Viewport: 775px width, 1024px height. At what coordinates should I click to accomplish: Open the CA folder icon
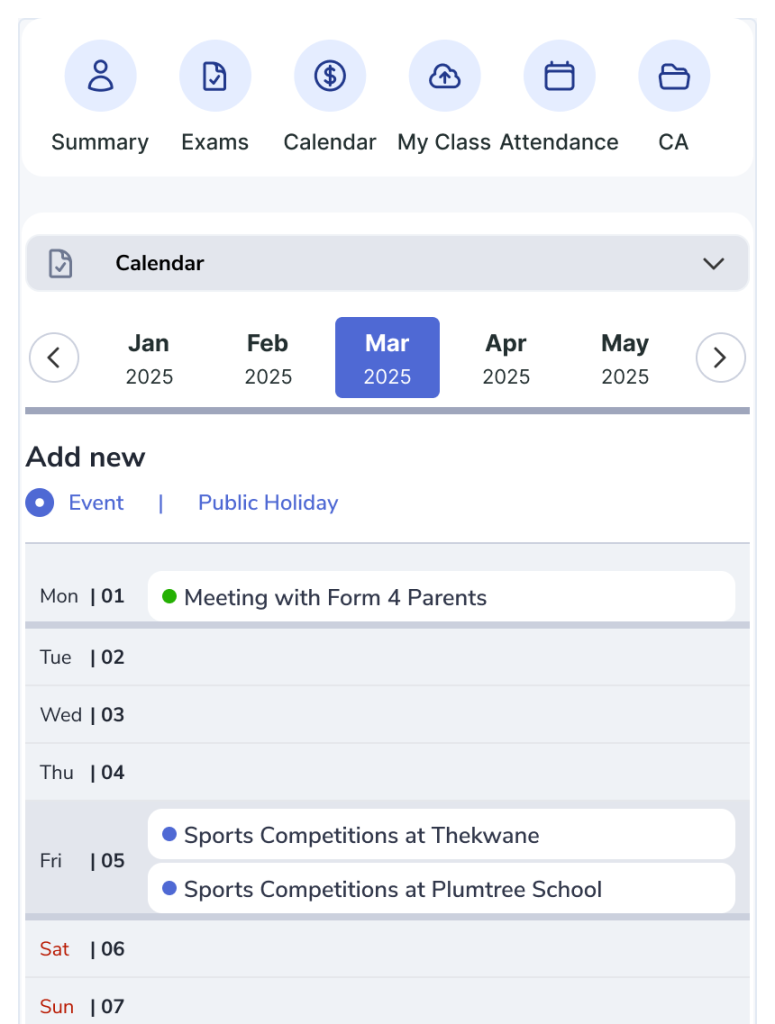point(674,76)
